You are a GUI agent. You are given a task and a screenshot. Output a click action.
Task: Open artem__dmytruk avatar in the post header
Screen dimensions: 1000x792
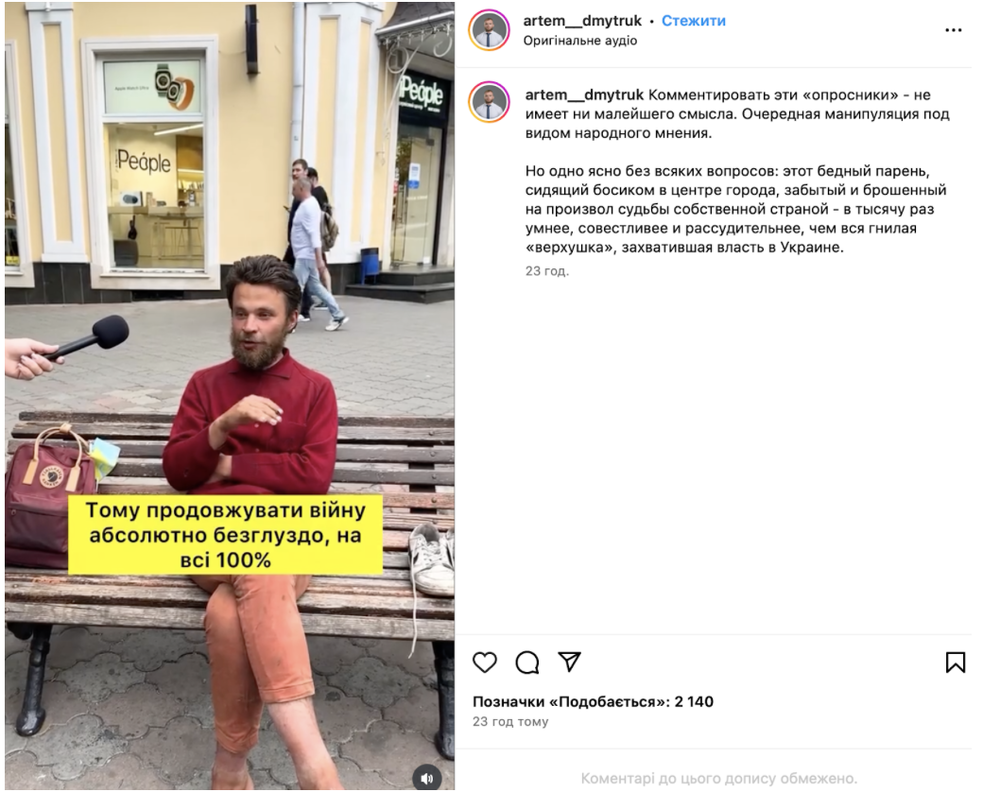coord(489,29)
